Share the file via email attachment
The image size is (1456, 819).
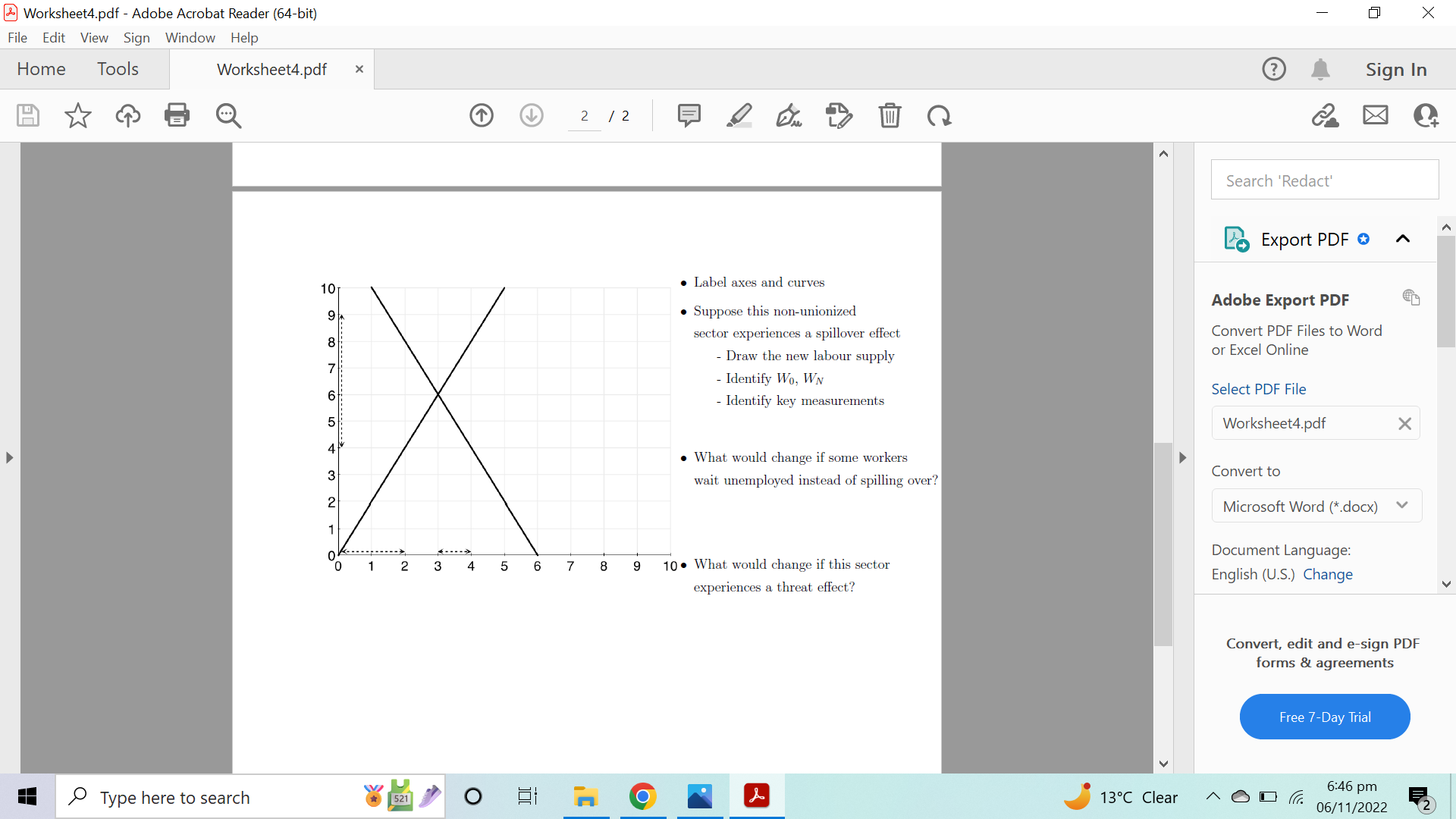click(x=1376, y=115)
